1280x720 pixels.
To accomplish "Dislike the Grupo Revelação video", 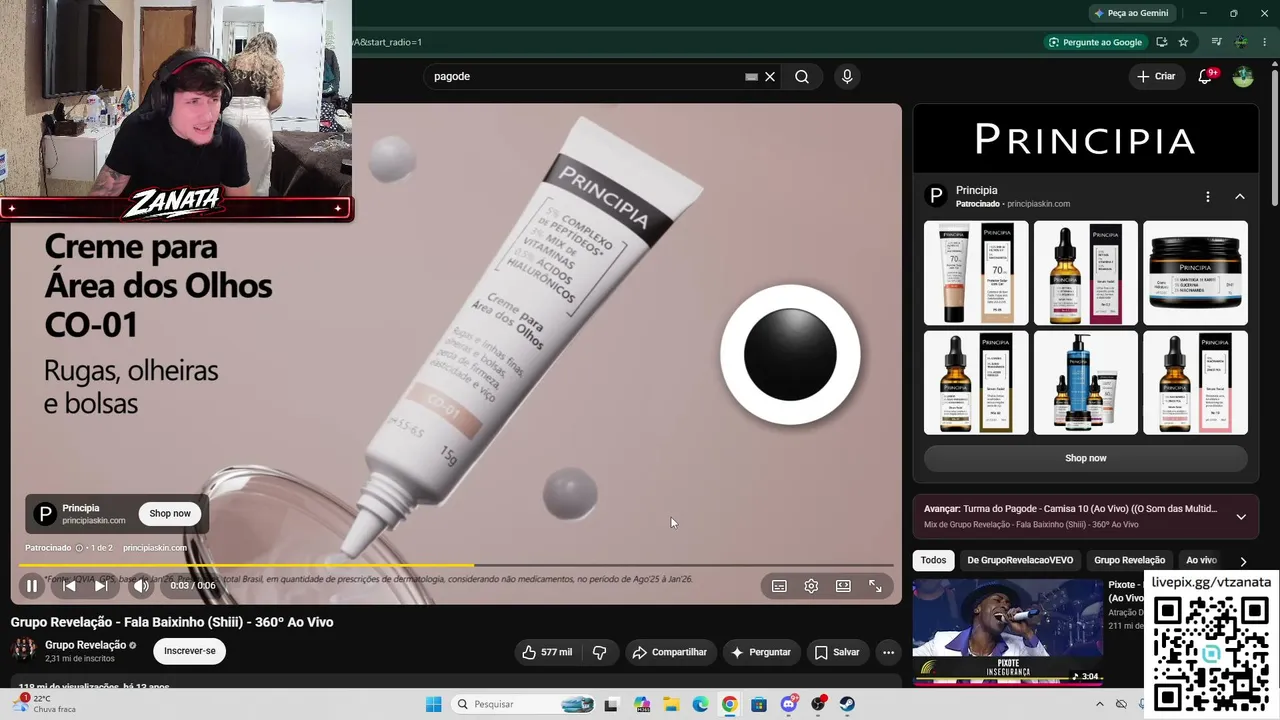I will (x=600, y=652).
